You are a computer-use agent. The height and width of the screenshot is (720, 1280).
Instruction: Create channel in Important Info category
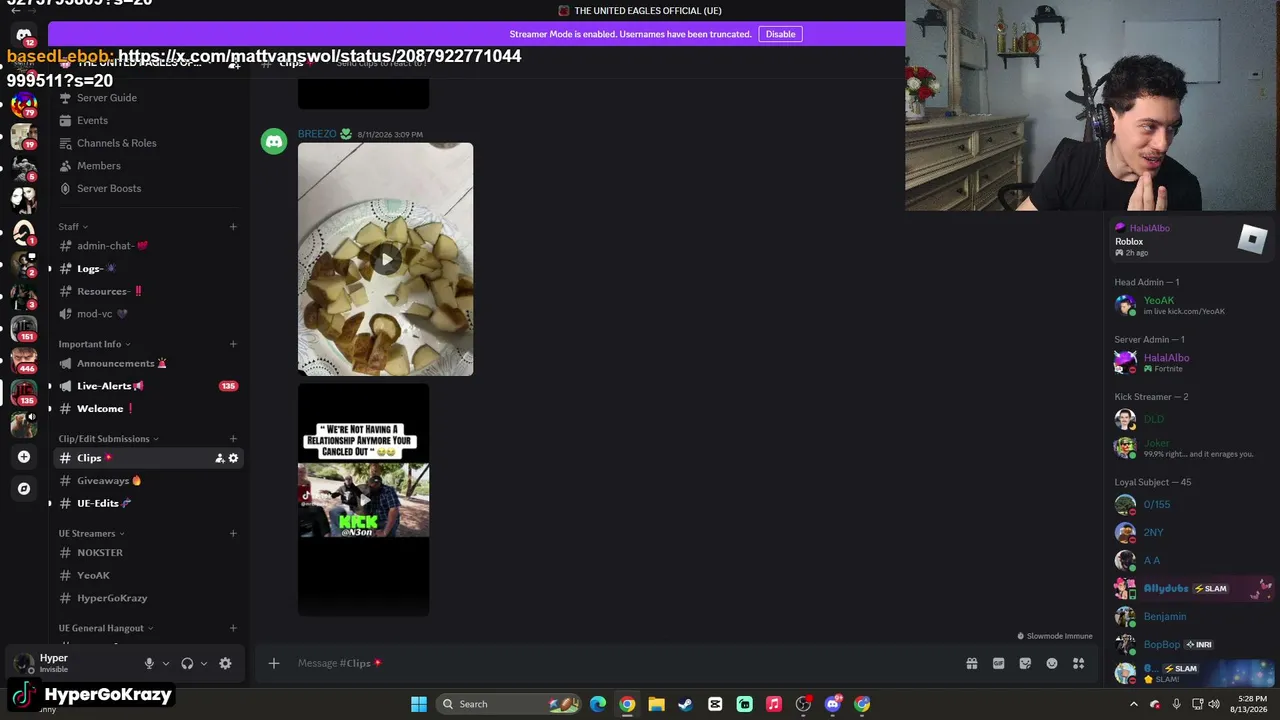pos(233,344)
